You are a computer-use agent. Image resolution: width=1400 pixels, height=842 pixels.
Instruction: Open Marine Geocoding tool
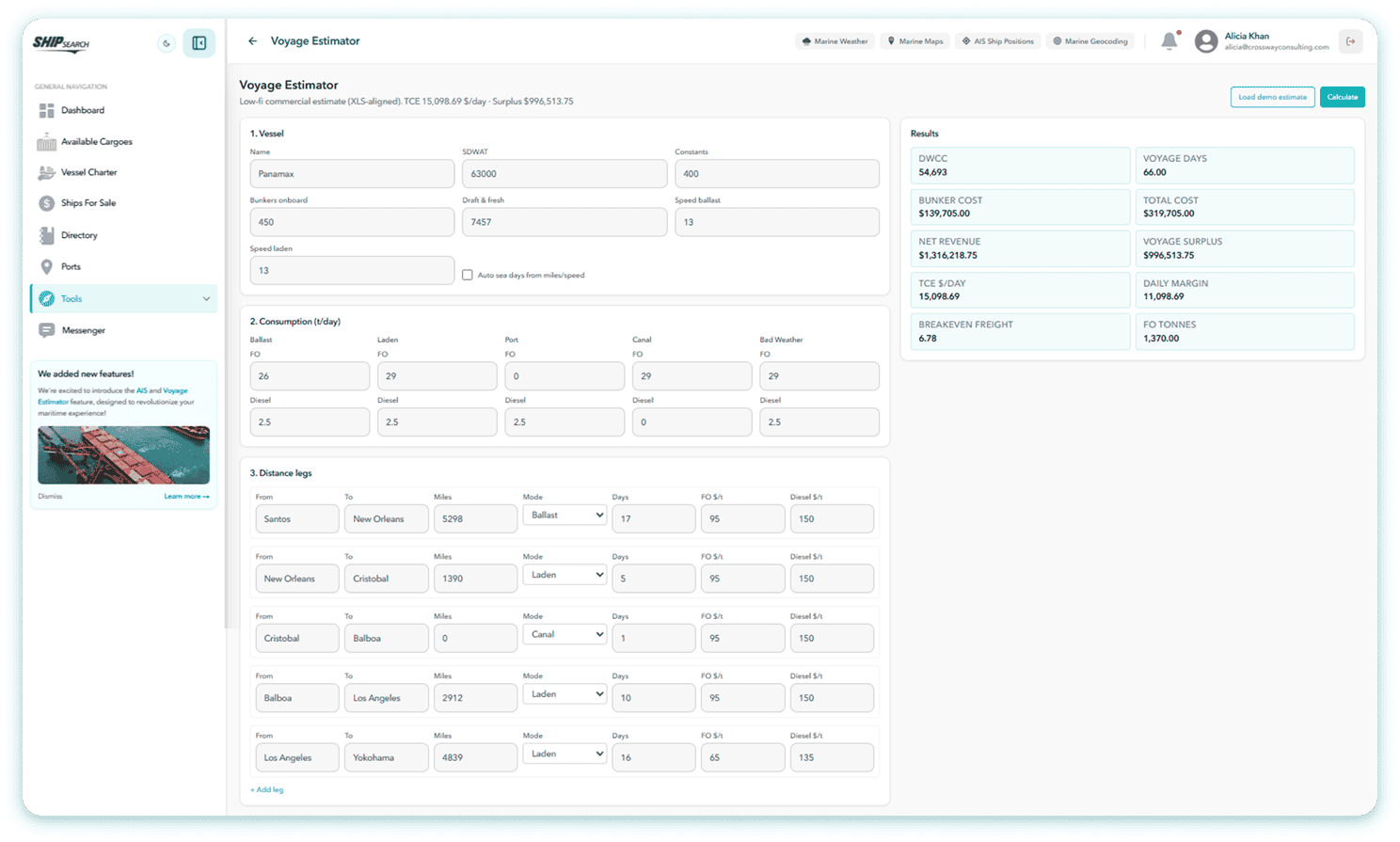click(1090, 41)
